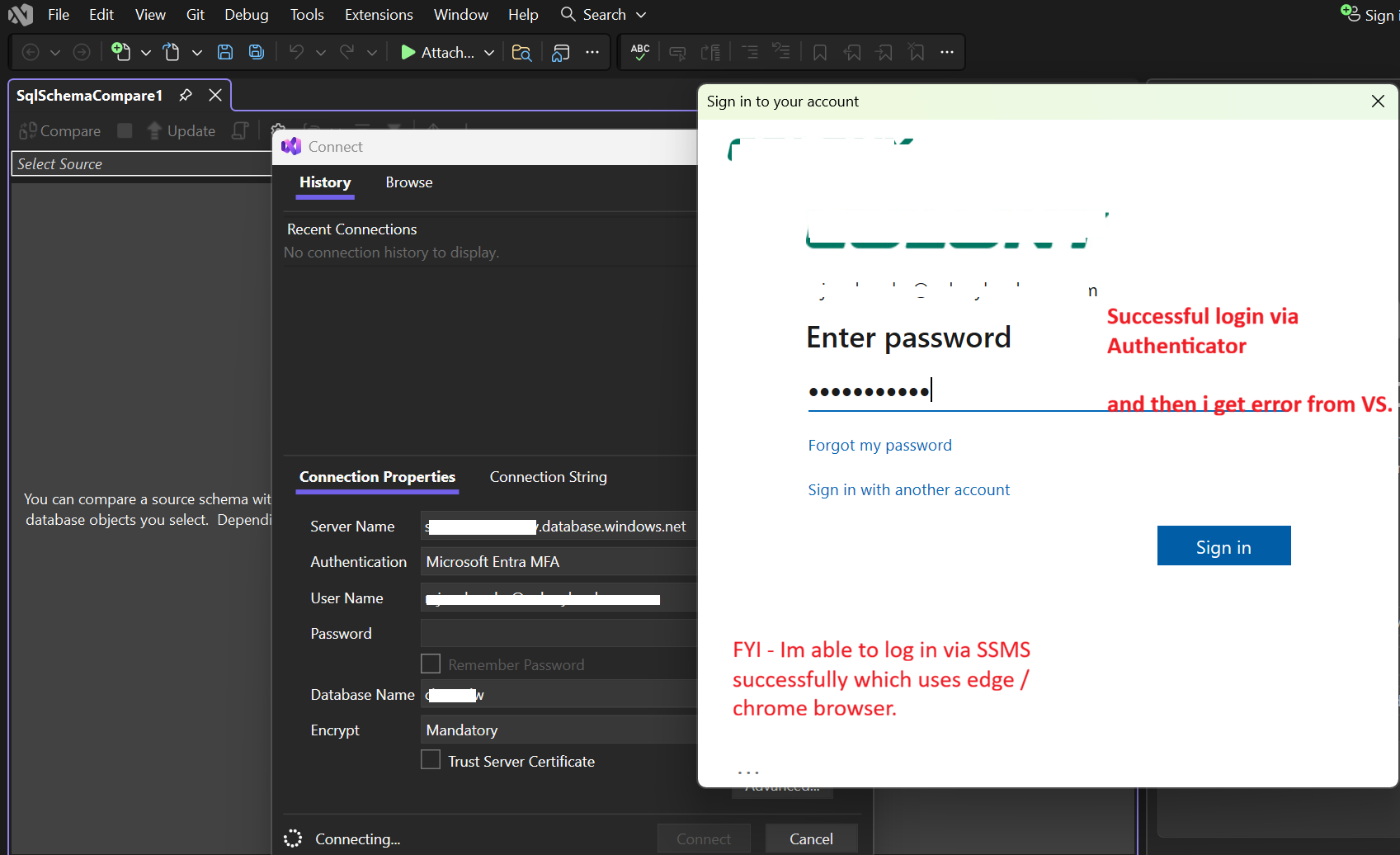
Task: Click the Undo arrow icon
Action: tap(296, 52)
